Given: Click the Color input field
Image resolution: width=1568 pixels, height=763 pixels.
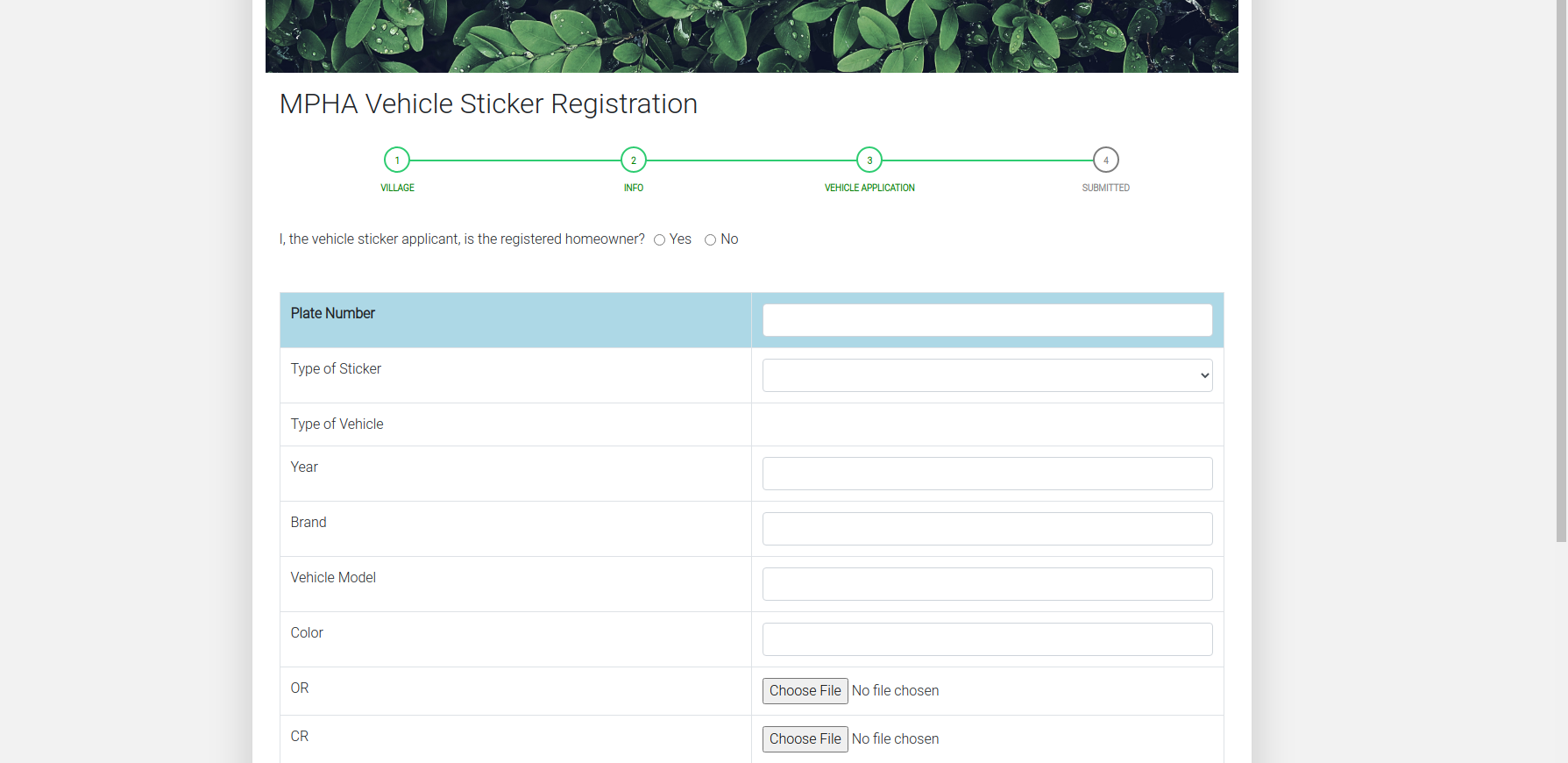Looking at the screenshot, I should 988,639.
